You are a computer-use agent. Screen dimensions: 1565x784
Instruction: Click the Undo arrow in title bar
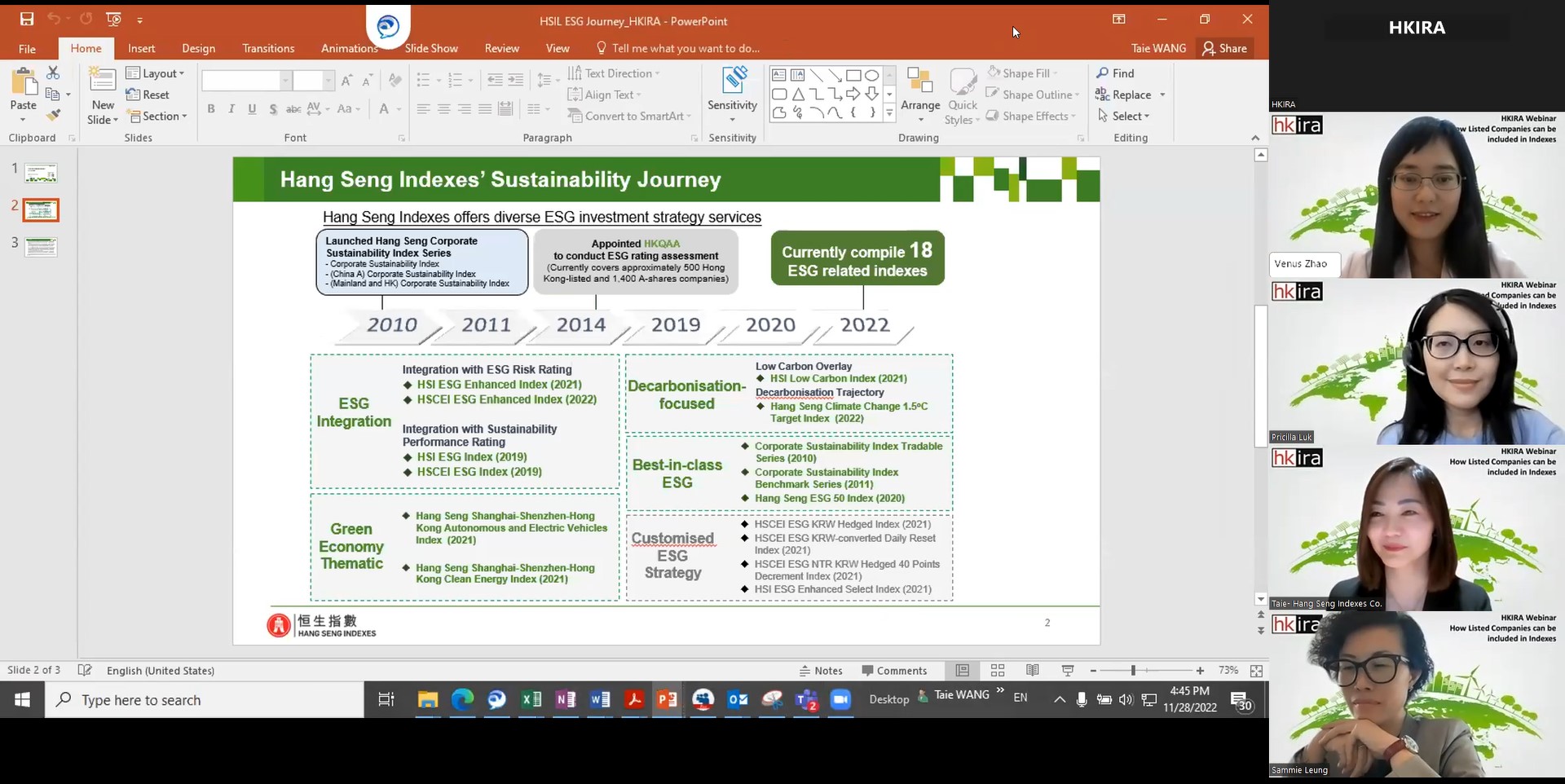pyautogui.click(x=54, y=19)
